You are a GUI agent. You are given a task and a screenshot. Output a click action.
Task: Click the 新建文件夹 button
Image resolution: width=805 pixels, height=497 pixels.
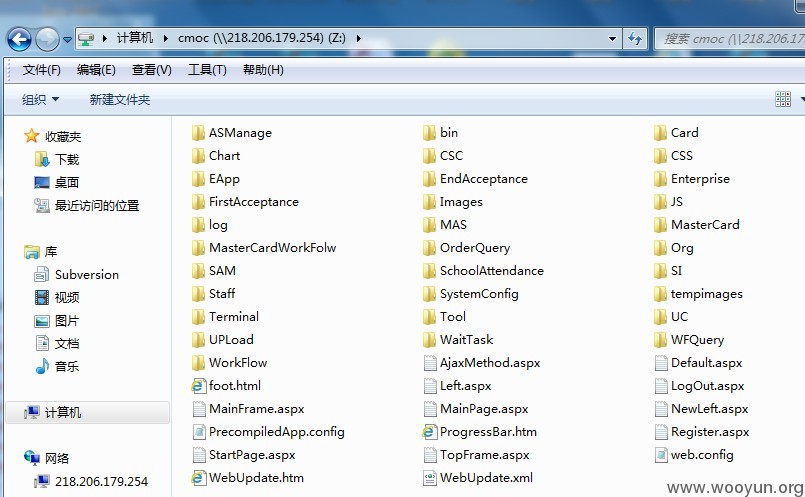[x=120, y=100]
